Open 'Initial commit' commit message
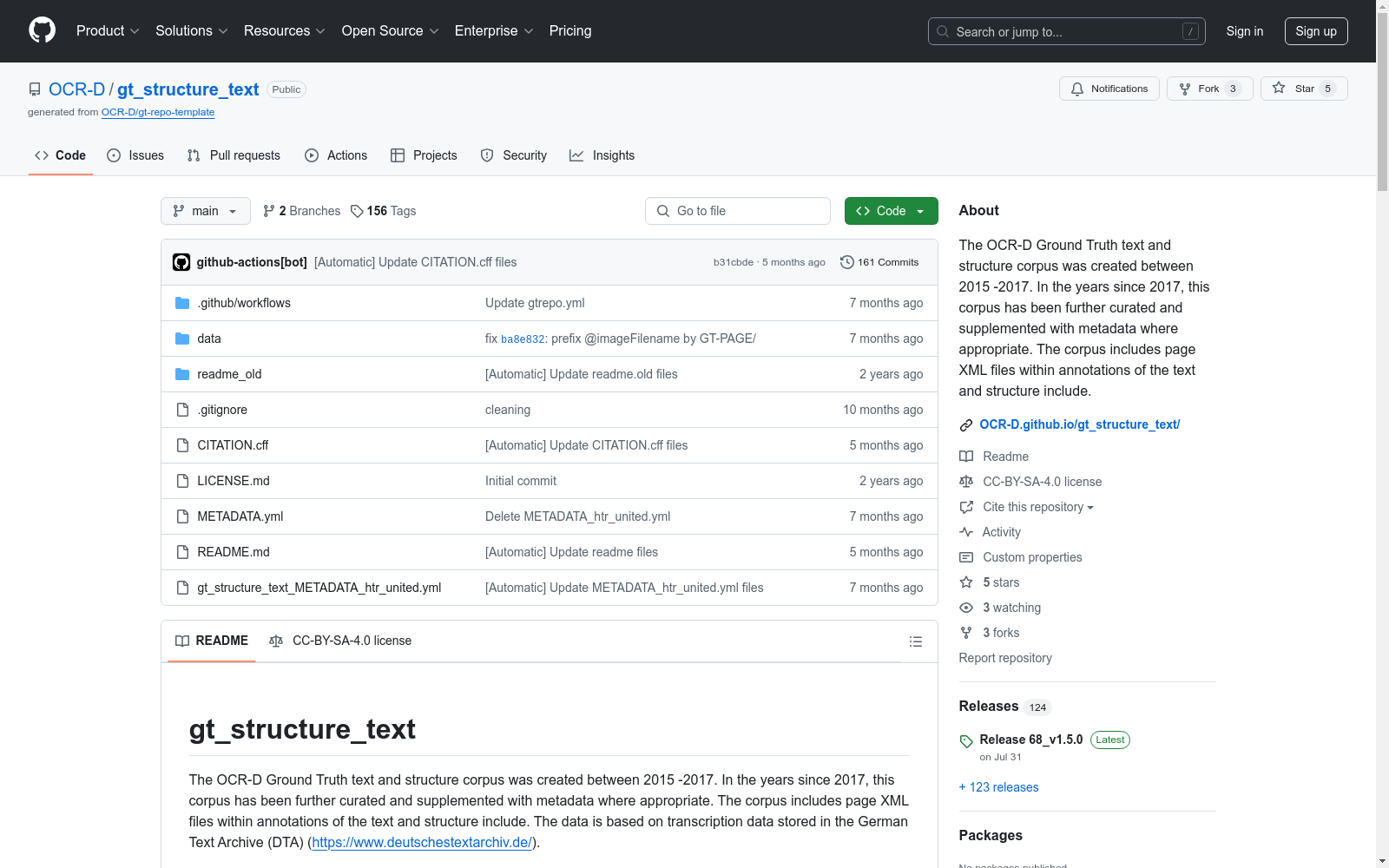The height and width of the screenshot is (868, 1389). click(x=521, y=481)
